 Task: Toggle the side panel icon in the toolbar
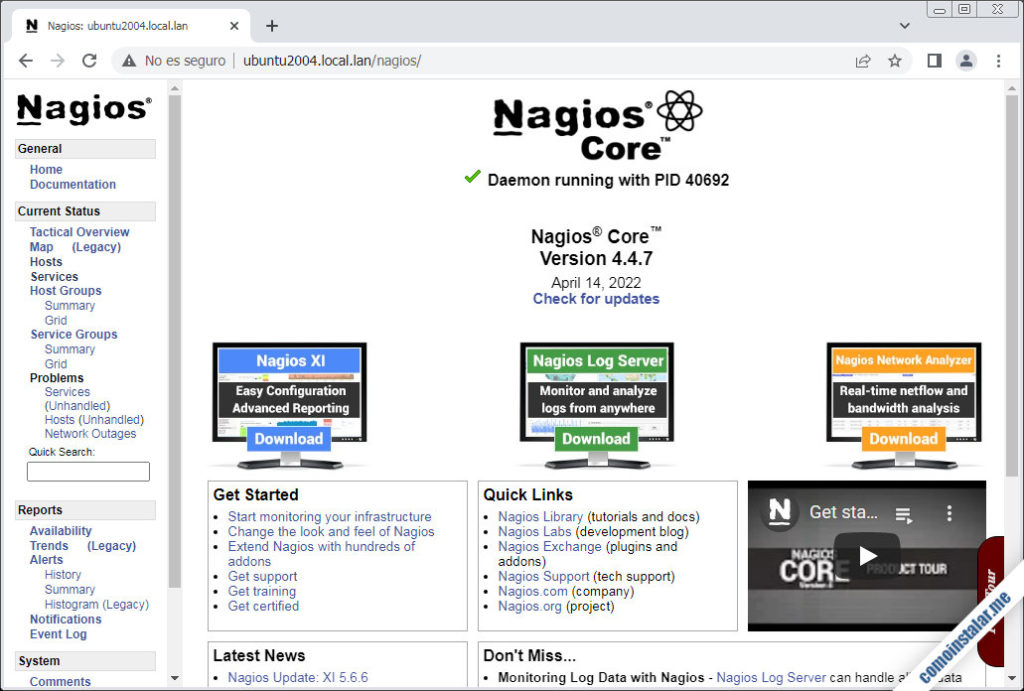(933, 60)
